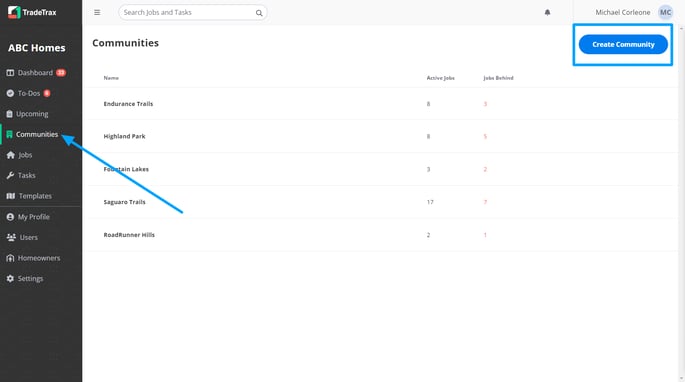Open the notifications bell
Image resolution: width=685 pixels, height=382 pixels.
547,12
